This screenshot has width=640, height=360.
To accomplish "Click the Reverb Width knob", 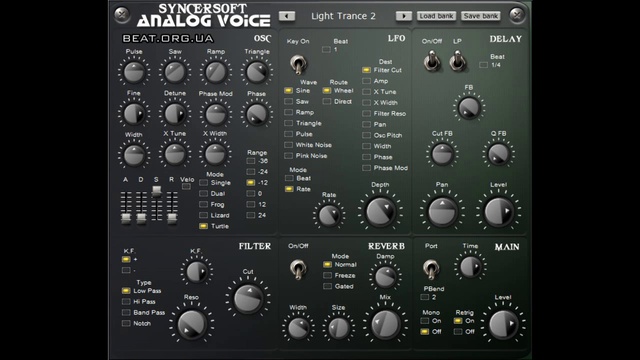I will click(x=298, y=328).
